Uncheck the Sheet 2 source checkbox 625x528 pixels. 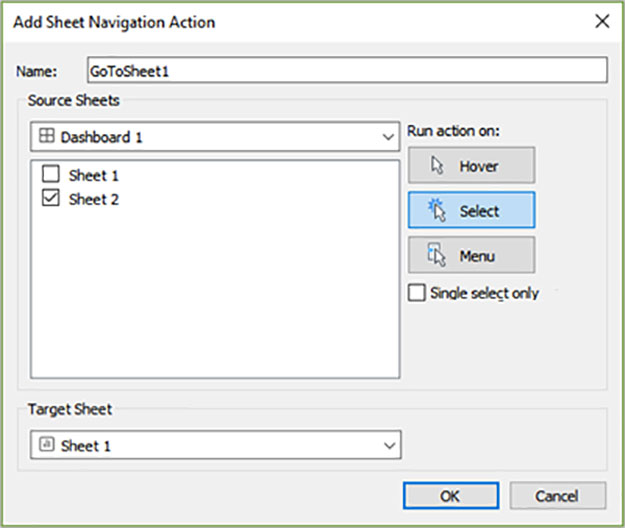pos(51,198)
